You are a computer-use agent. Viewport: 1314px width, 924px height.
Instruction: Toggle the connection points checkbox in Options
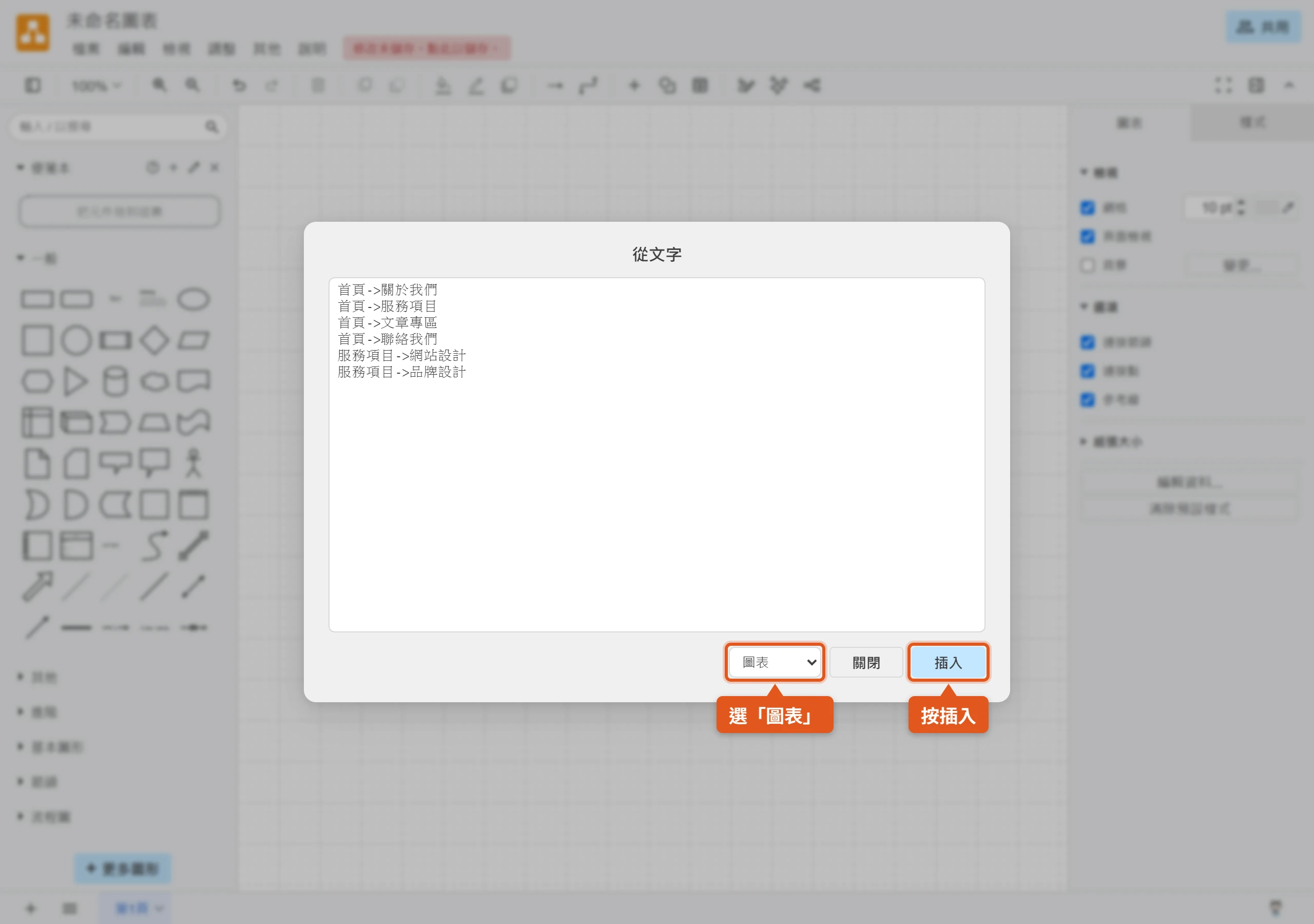1087,371
